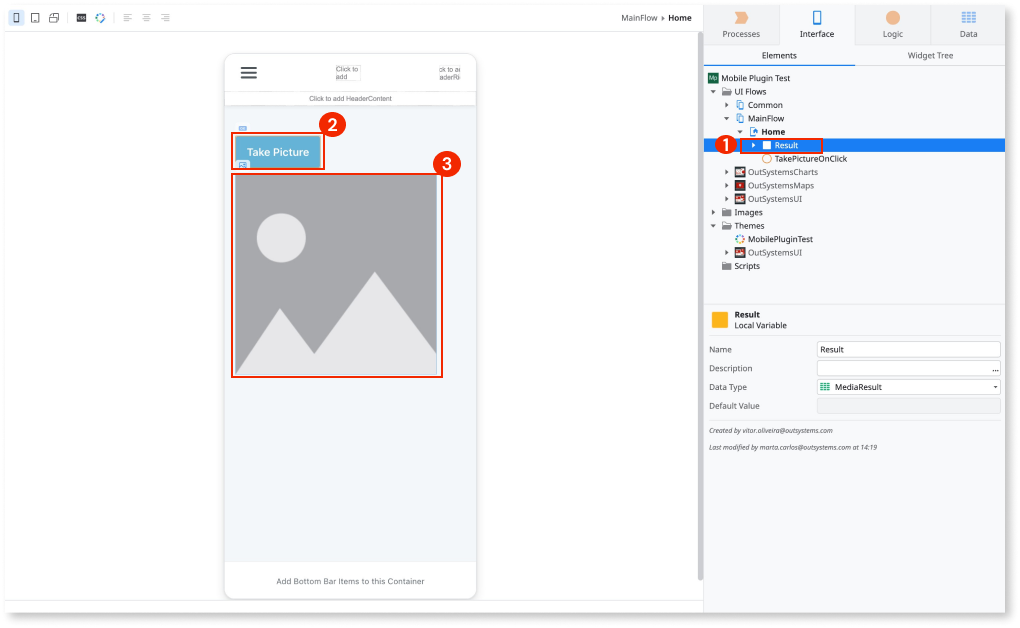Click the rotate orientation icon

(54, 17)
